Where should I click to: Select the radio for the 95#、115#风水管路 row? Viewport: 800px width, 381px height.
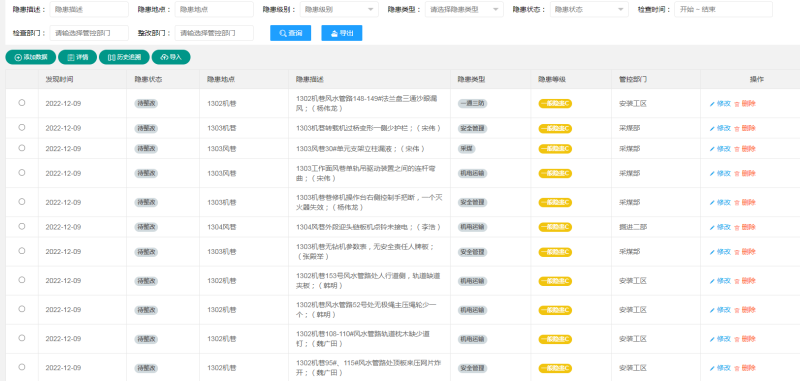[x=22, y=367]
